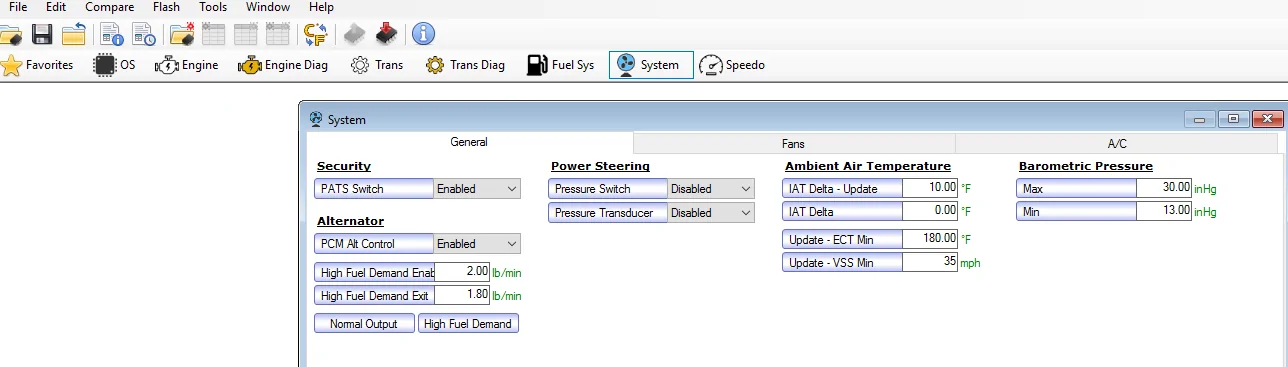Click the Ambient Air Temperature heading
The height and width of the screenshot is (367, 1288).
[x=868, y=166]
